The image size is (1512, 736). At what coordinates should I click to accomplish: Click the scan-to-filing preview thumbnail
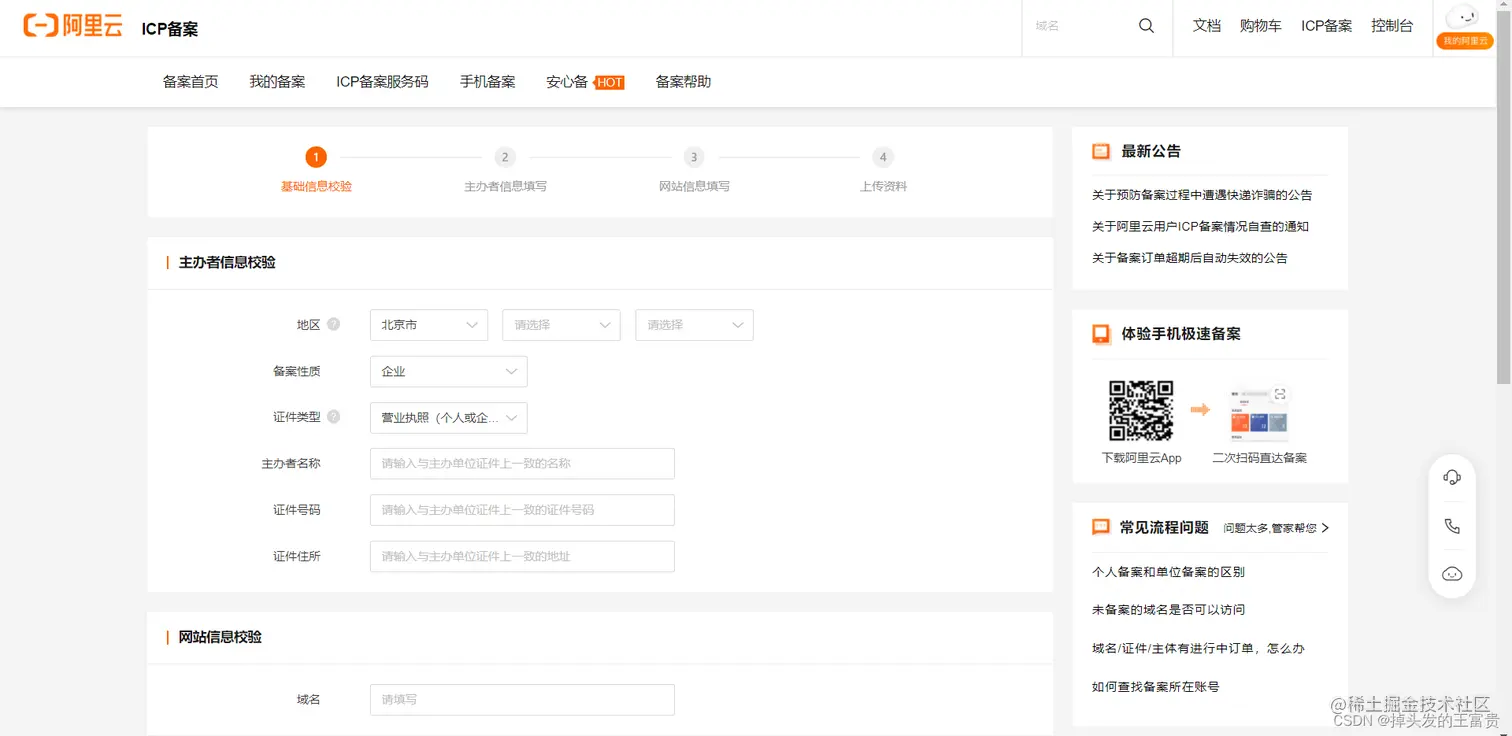[x=1259, y=413]
